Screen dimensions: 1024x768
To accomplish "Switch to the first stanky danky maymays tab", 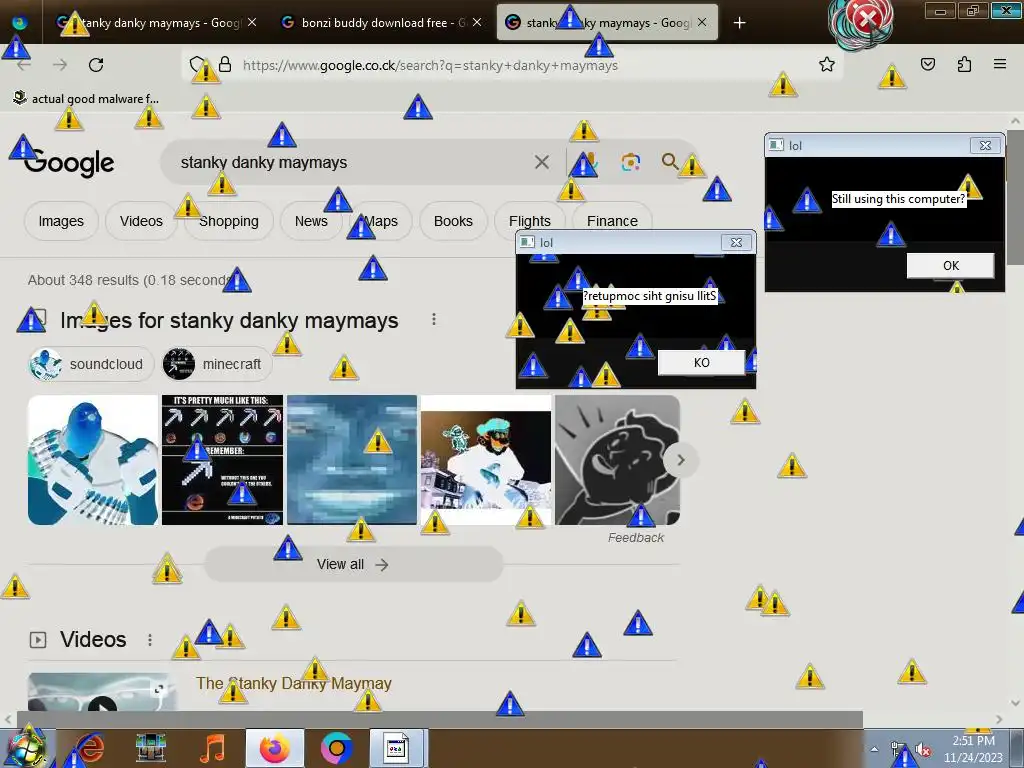I will pyautogui.click(x=157, y=23).
